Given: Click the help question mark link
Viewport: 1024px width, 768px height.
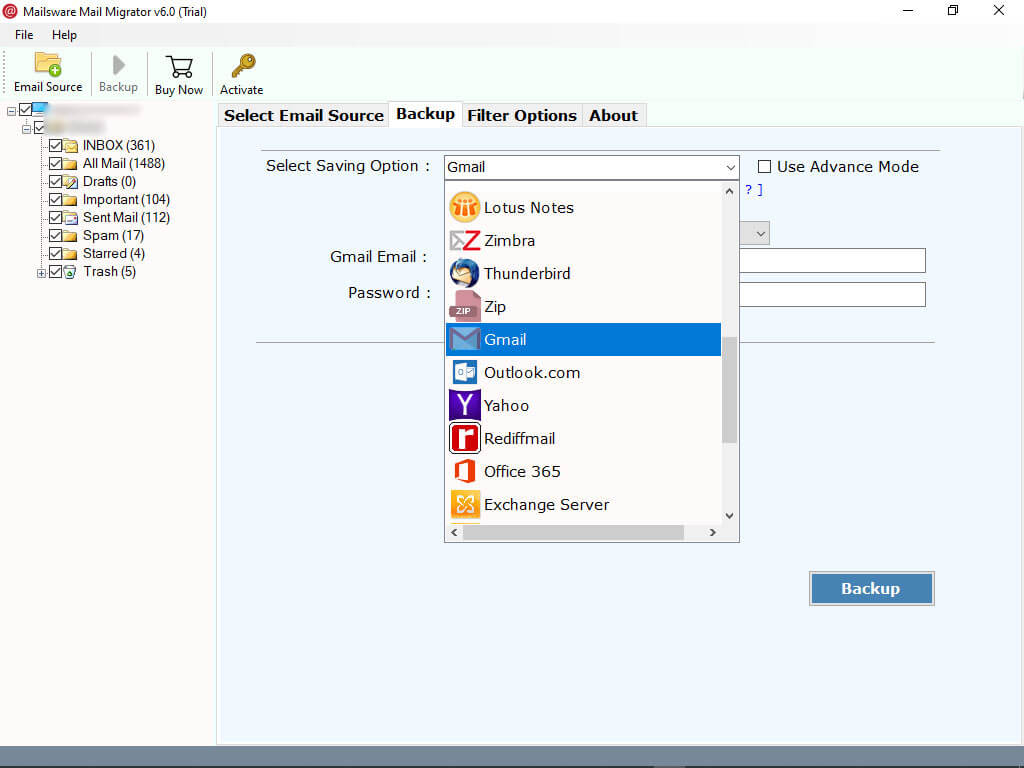Looking at the screenshot, I should click(x=747, y=190).
